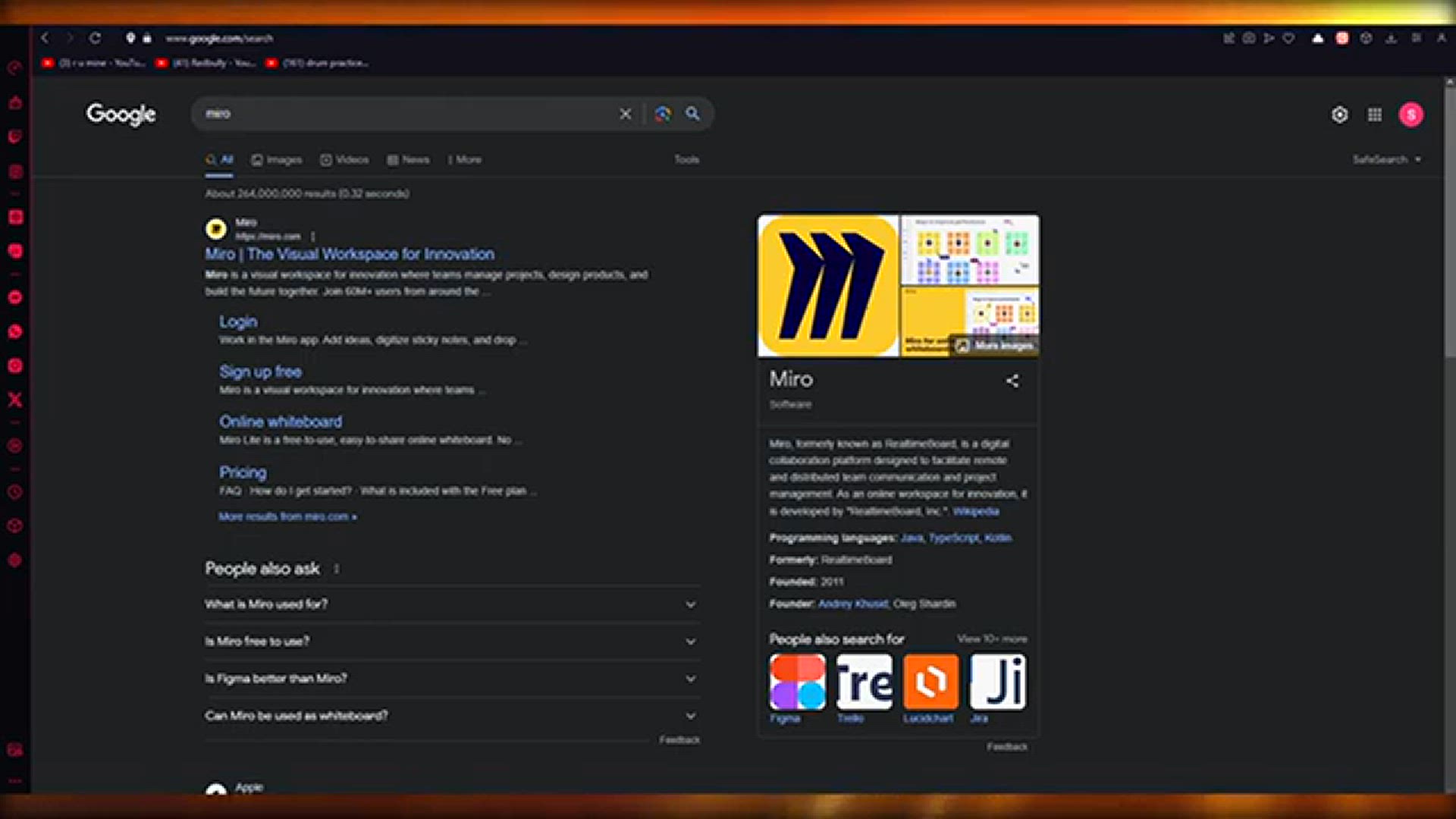Open downloads with the download arrow icon
The height and width of the screenshot is (819, 1456).
click(1391, 38)
